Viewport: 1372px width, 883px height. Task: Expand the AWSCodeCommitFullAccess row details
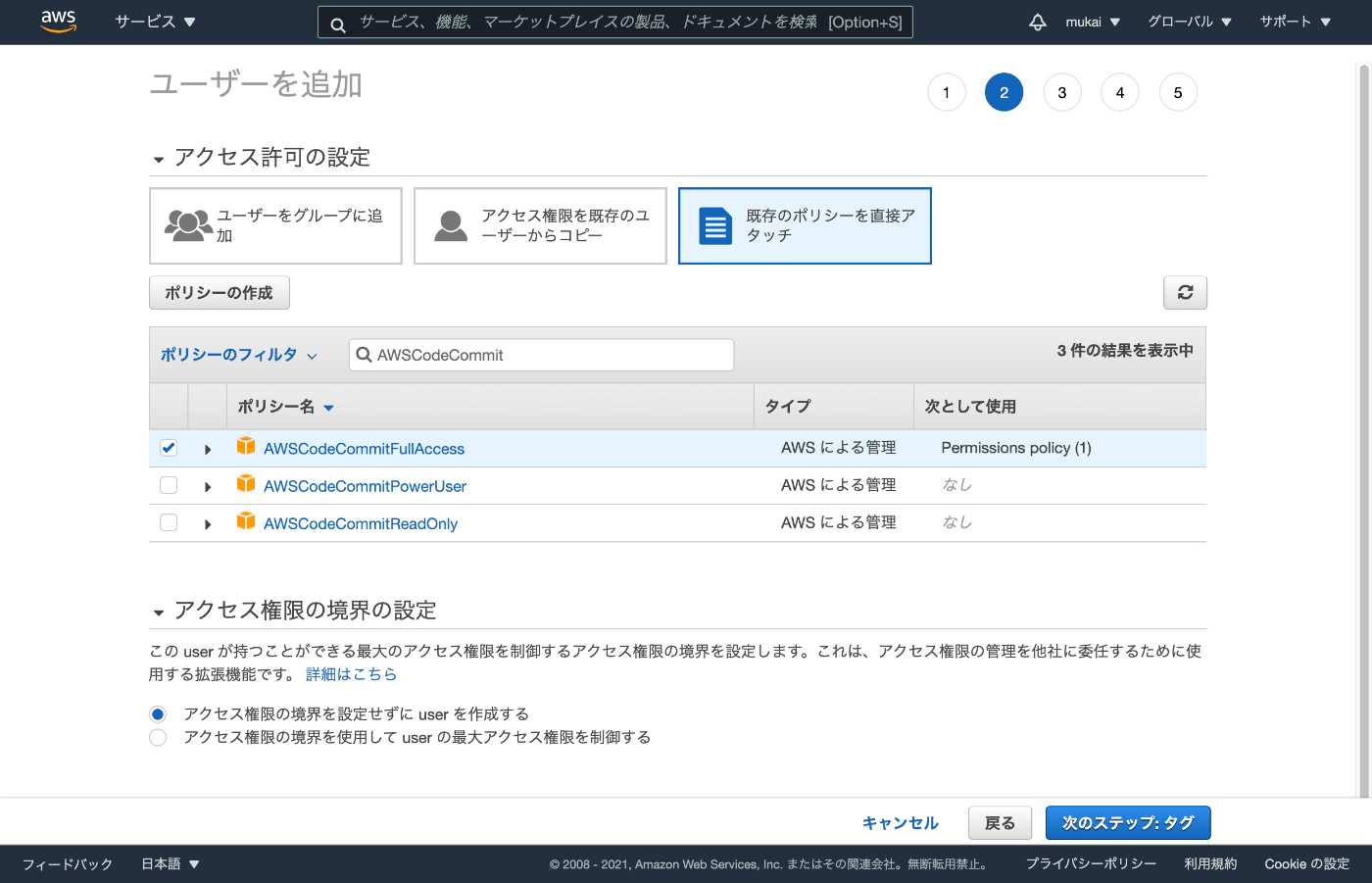pos(208,449)
